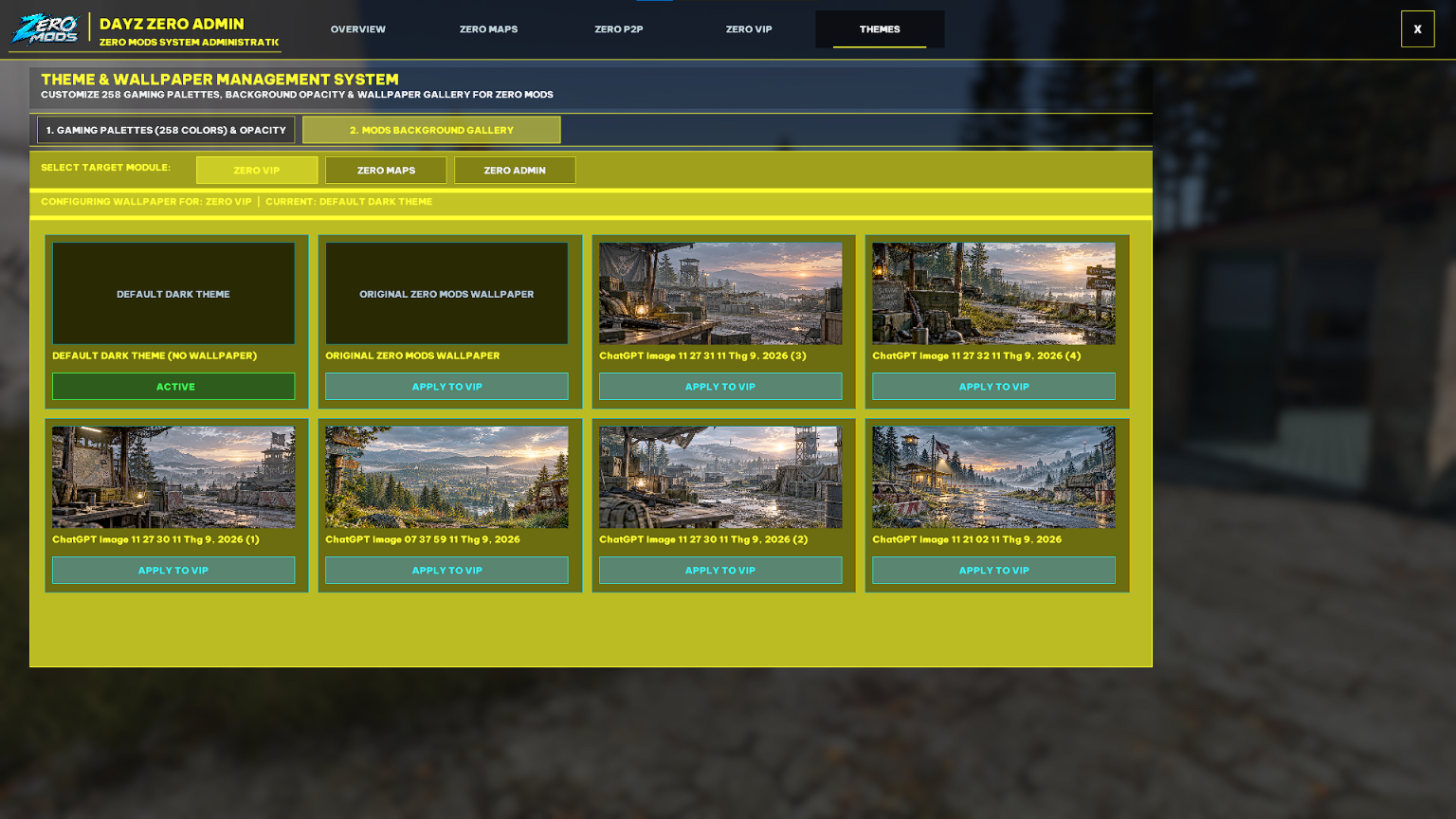Click caption 'ChatGPT Image 11 21 02 11 Thg 9, 2026'

coord(967,539)
